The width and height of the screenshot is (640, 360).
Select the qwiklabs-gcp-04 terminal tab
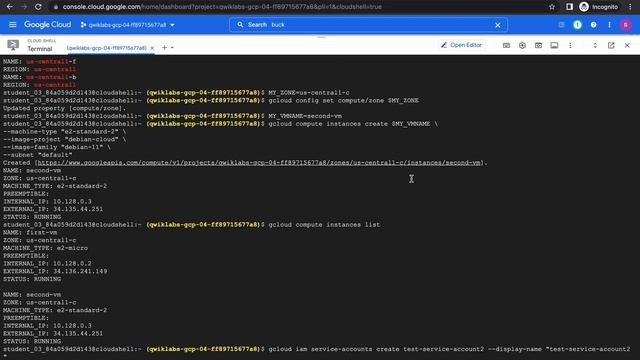[x=107, y=48]
